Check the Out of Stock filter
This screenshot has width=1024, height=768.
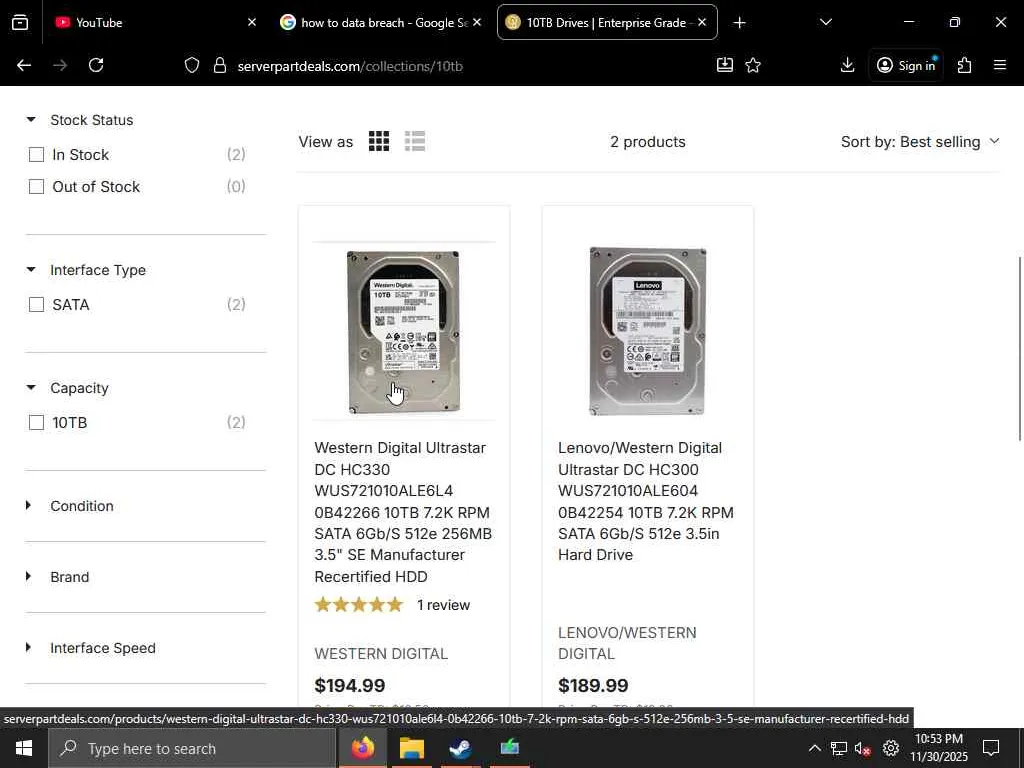[37, 187]
